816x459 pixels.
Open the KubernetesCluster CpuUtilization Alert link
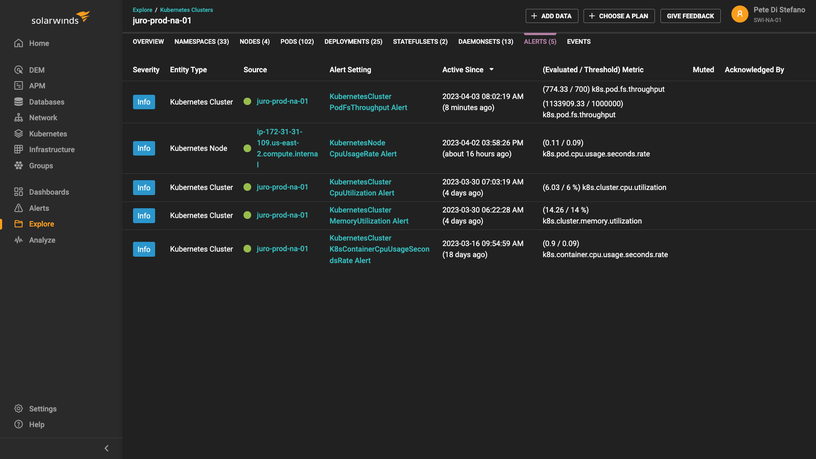[x=362, y=187]
